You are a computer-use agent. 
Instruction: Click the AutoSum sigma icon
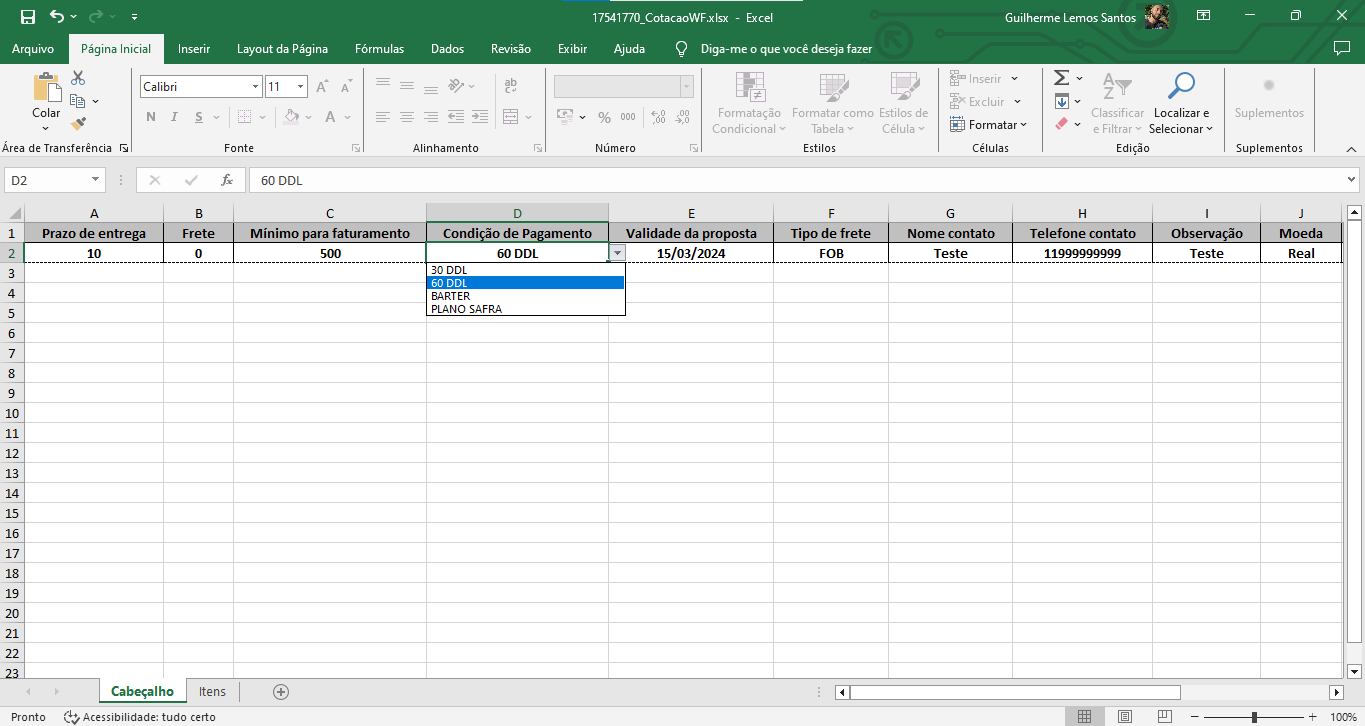tap(1062, 78)
